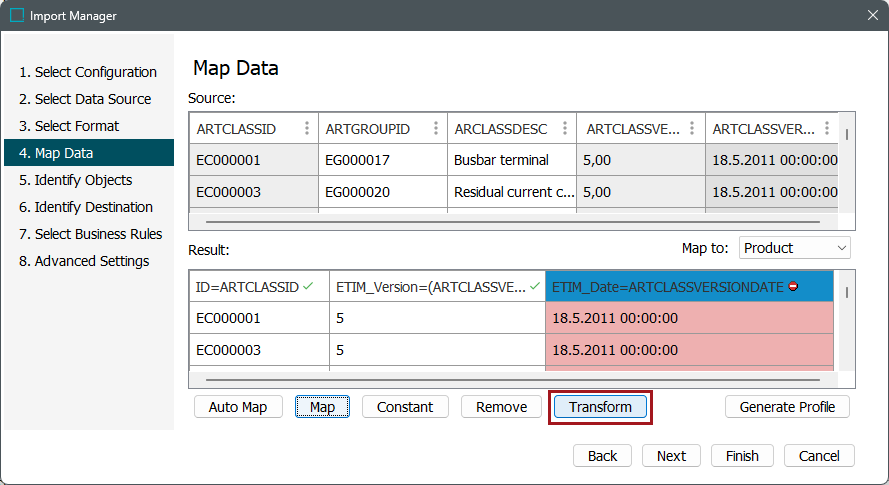Open ARTCLASSVE... column options menu
The width and height of the screenshot is (889, 485).
click(695, 129)
